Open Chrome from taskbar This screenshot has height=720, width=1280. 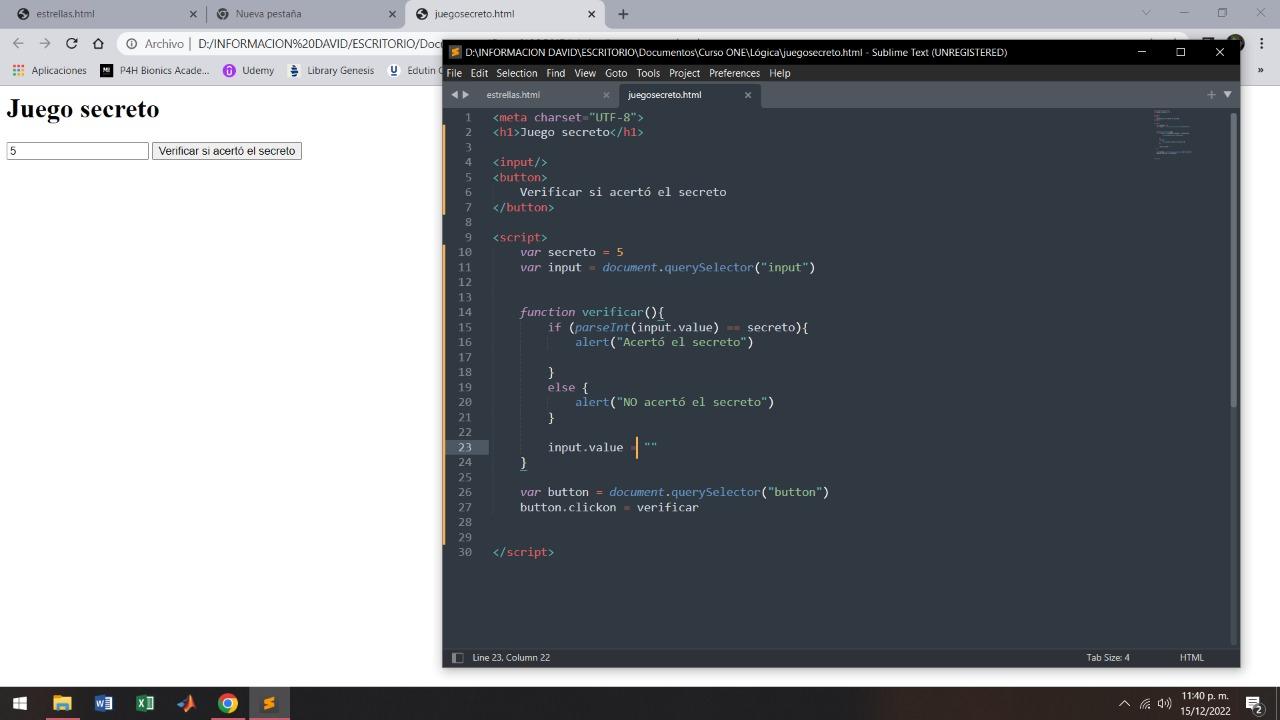228,703
